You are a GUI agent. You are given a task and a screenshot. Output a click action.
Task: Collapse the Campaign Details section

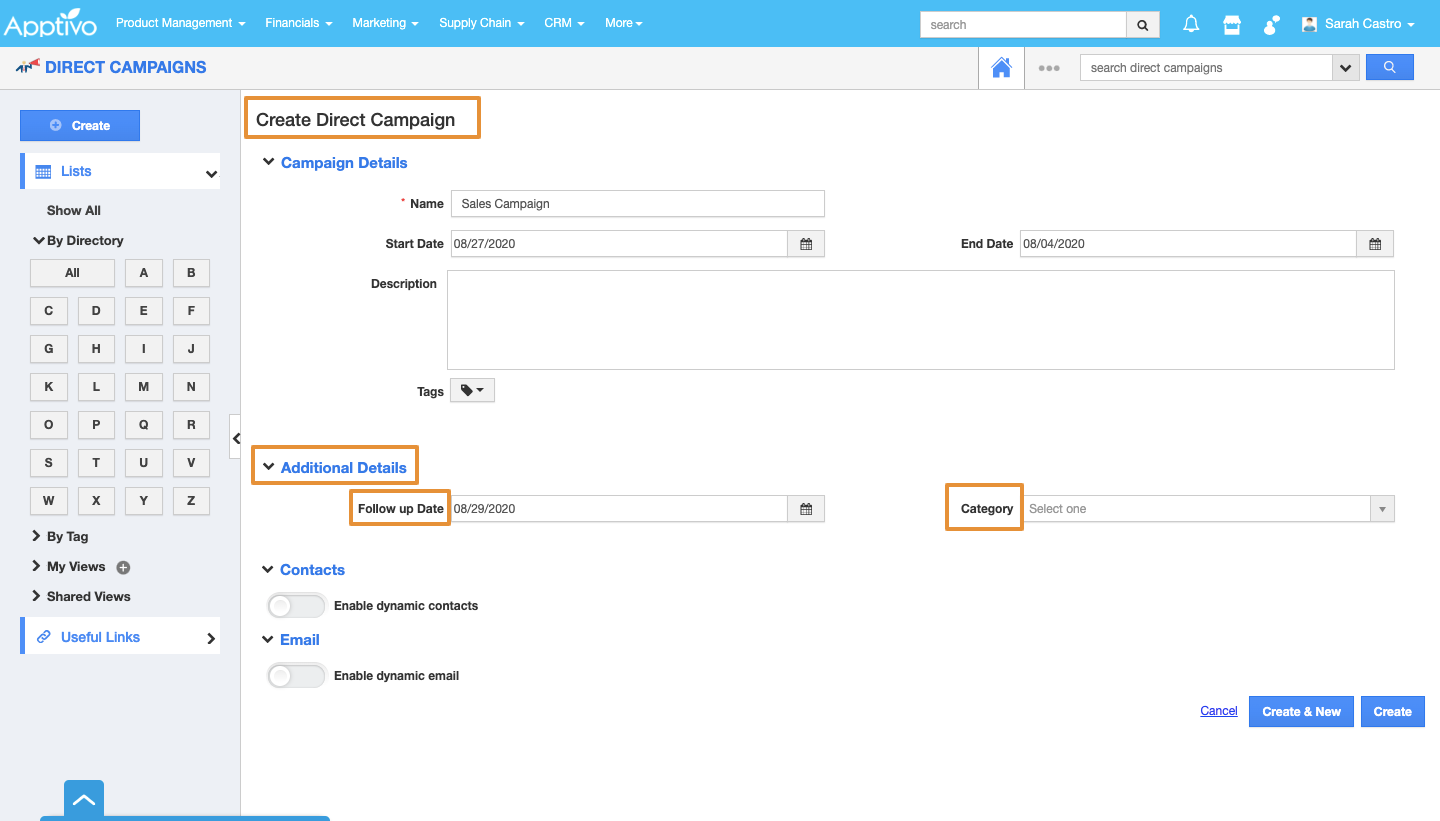[268, 162]
